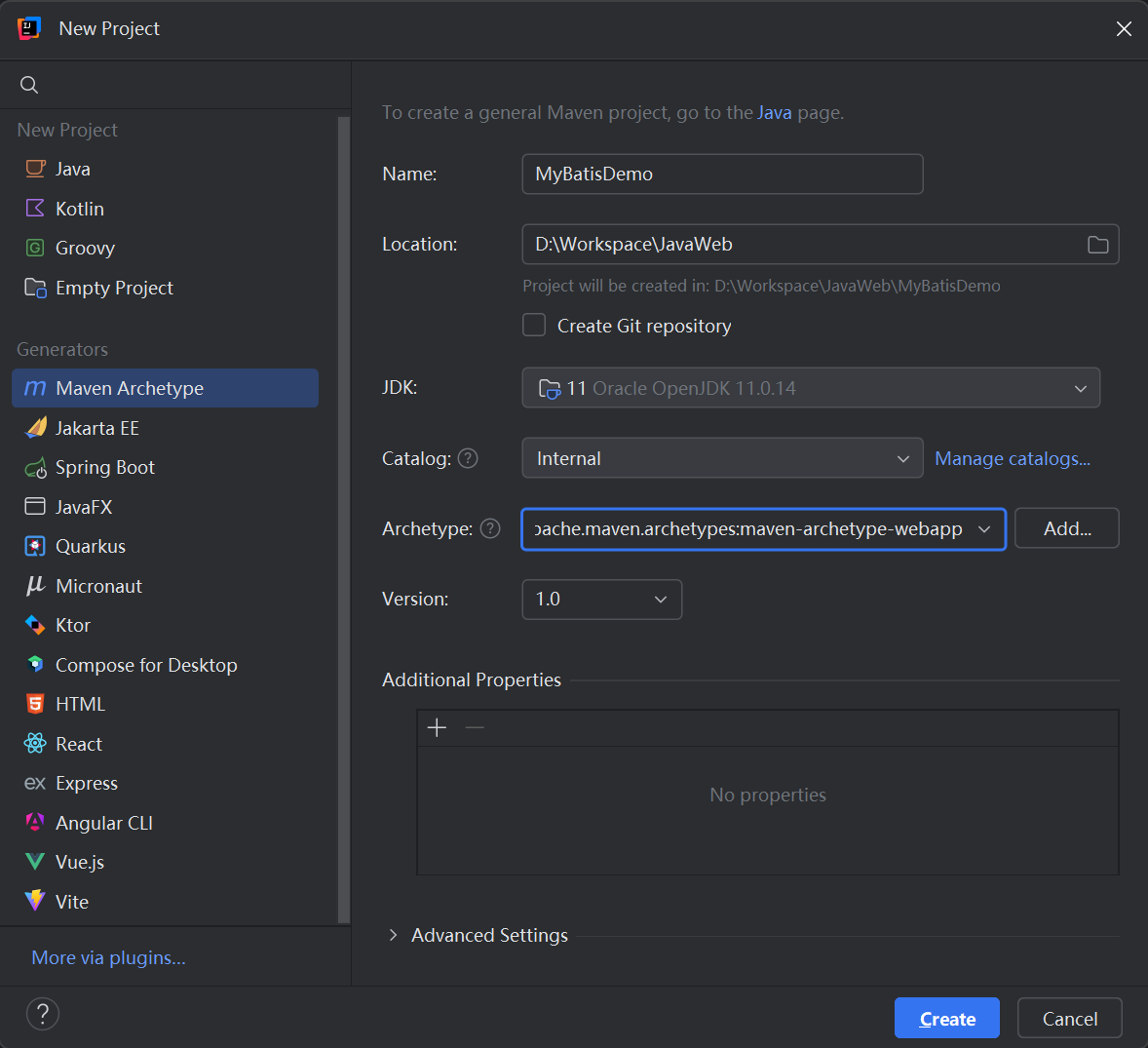Open the Version 1.0 dropdown
The height and width of the screenshot is (1048, 1148).
(x=602, y=600)
